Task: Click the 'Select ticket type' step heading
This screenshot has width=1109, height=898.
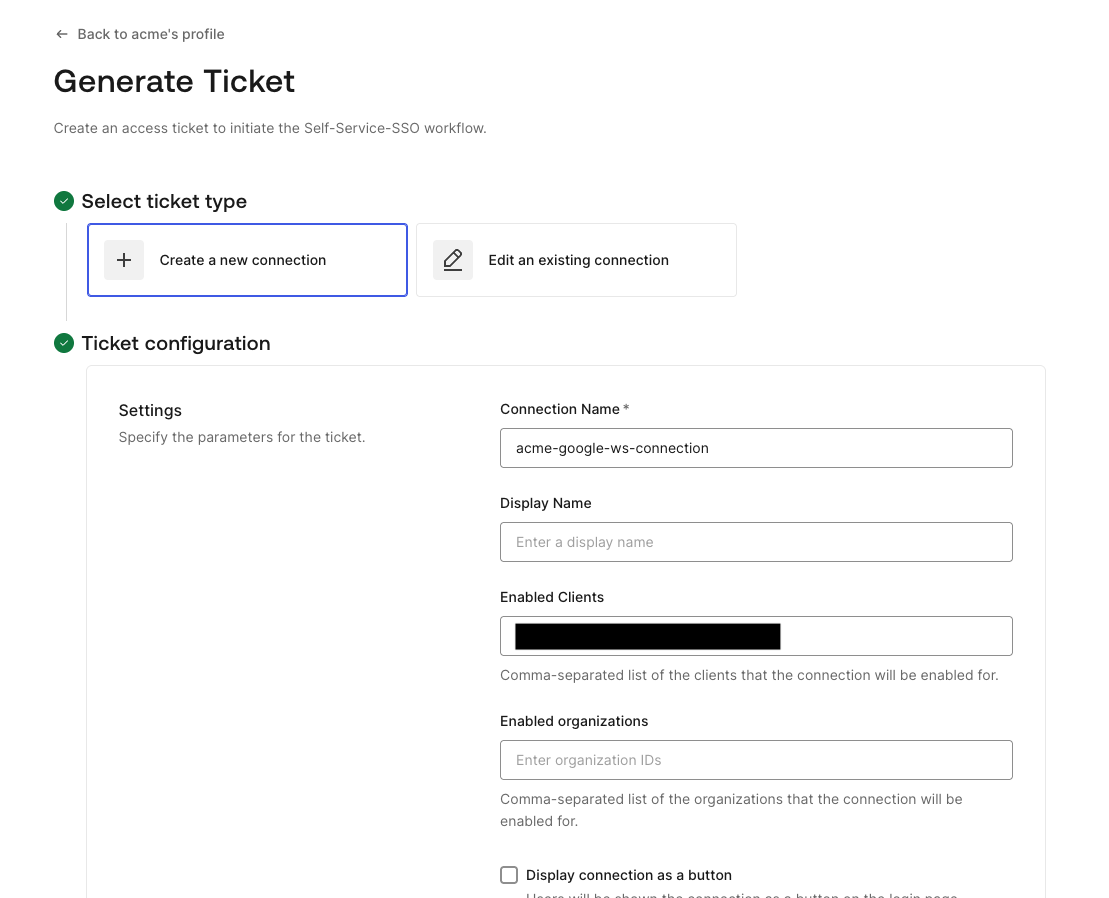Action: tap(164, 201)
